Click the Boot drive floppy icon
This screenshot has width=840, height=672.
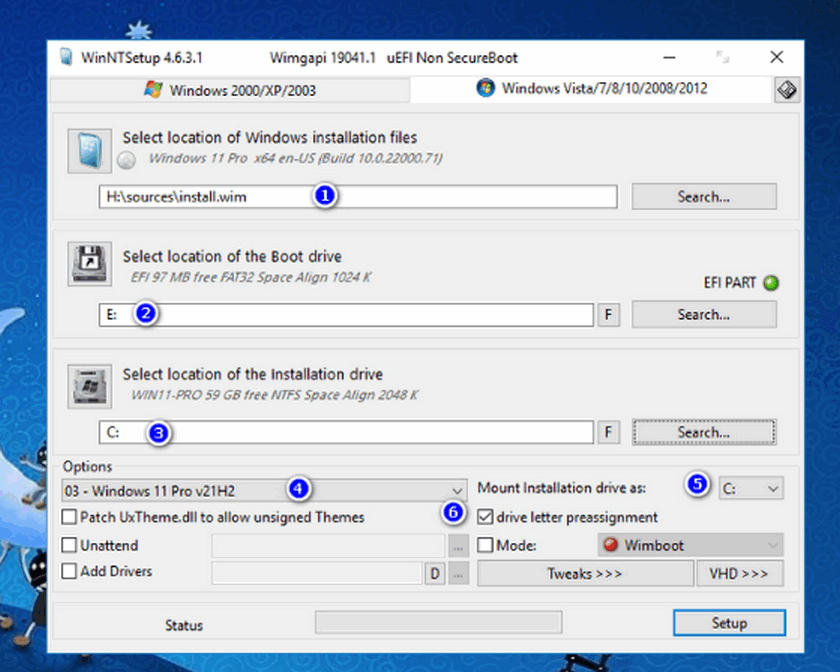(89, 264)
